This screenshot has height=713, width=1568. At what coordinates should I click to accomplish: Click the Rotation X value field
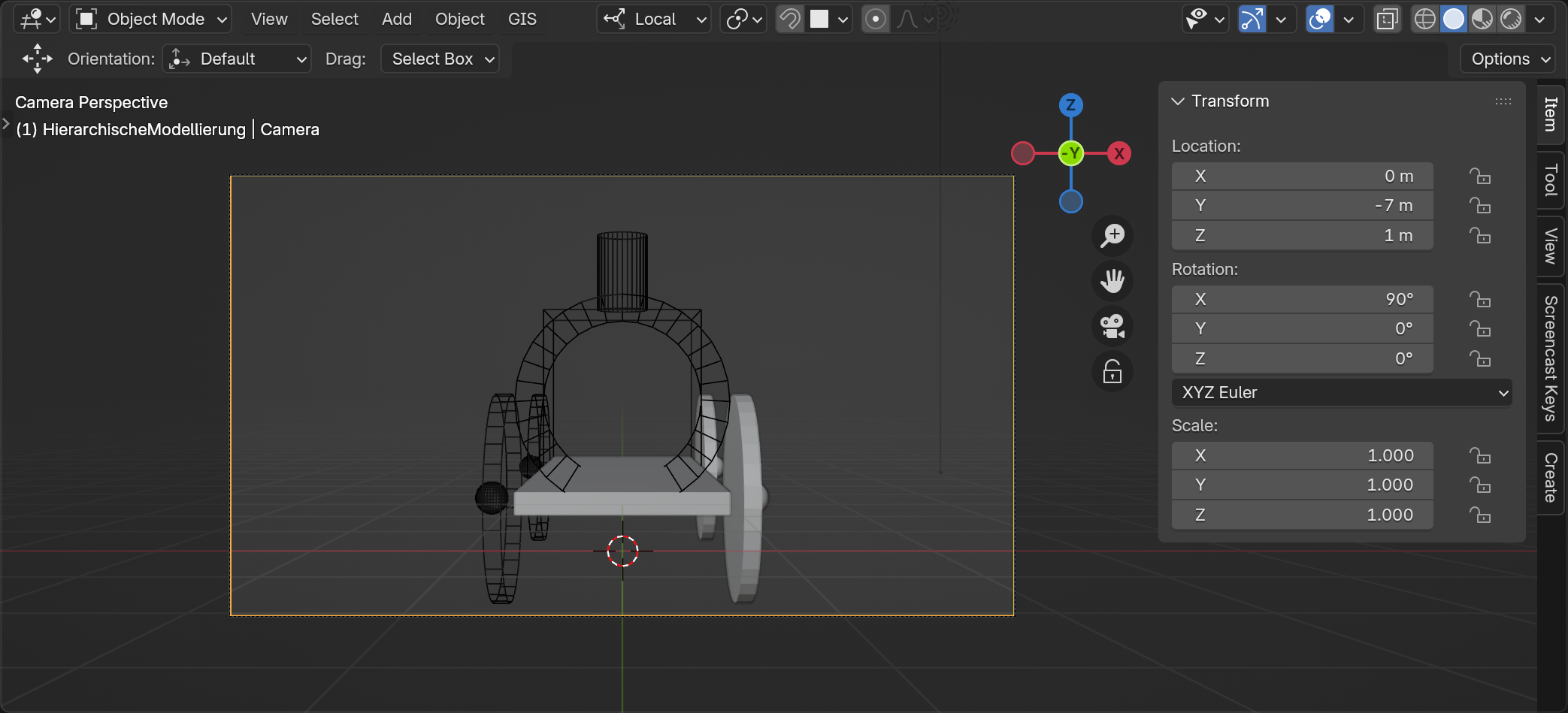(1302, 299)
